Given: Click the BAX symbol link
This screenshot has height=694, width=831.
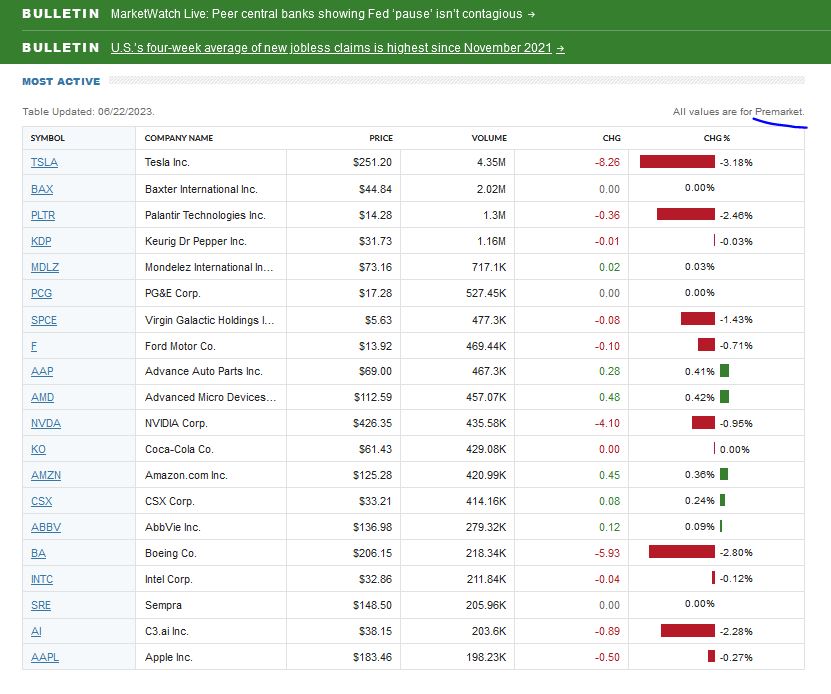Looking at the screenshot, I should click(42, 188).
